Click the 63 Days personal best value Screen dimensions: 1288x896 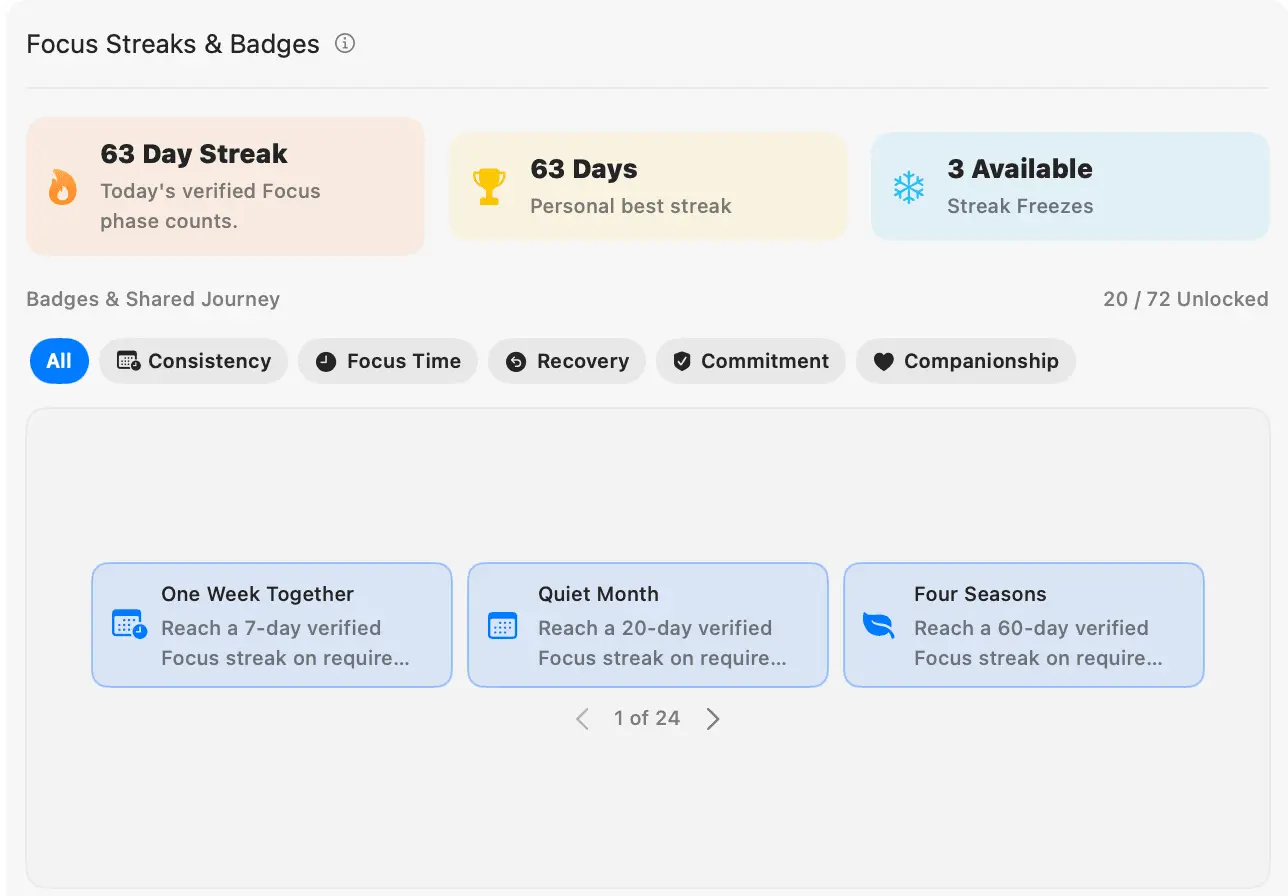click(x=584, y=169)
